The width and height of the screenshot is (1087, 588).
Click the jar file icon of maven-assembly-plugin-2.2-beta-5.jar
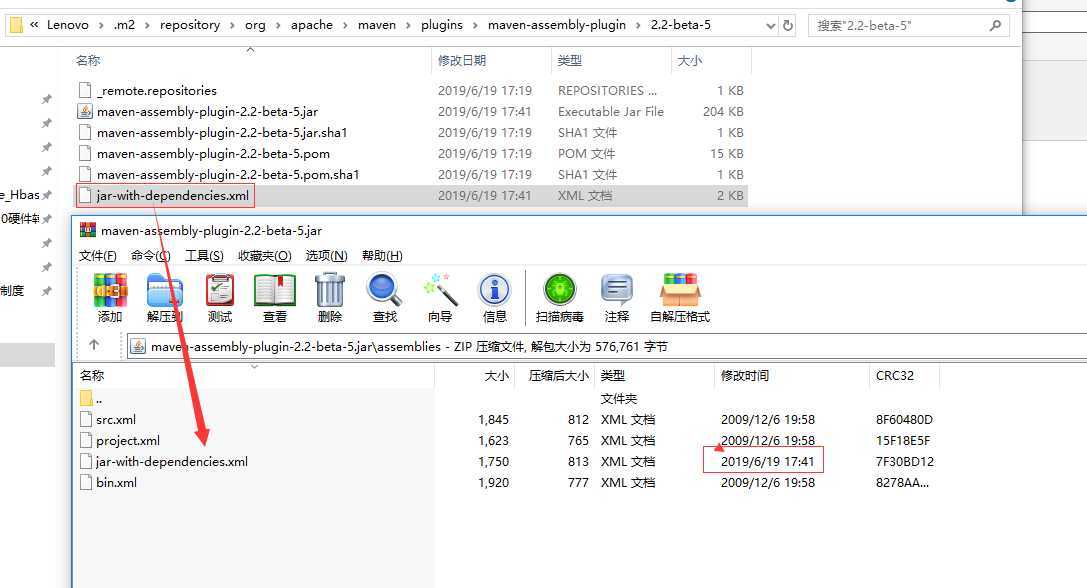tap(85, 112)
